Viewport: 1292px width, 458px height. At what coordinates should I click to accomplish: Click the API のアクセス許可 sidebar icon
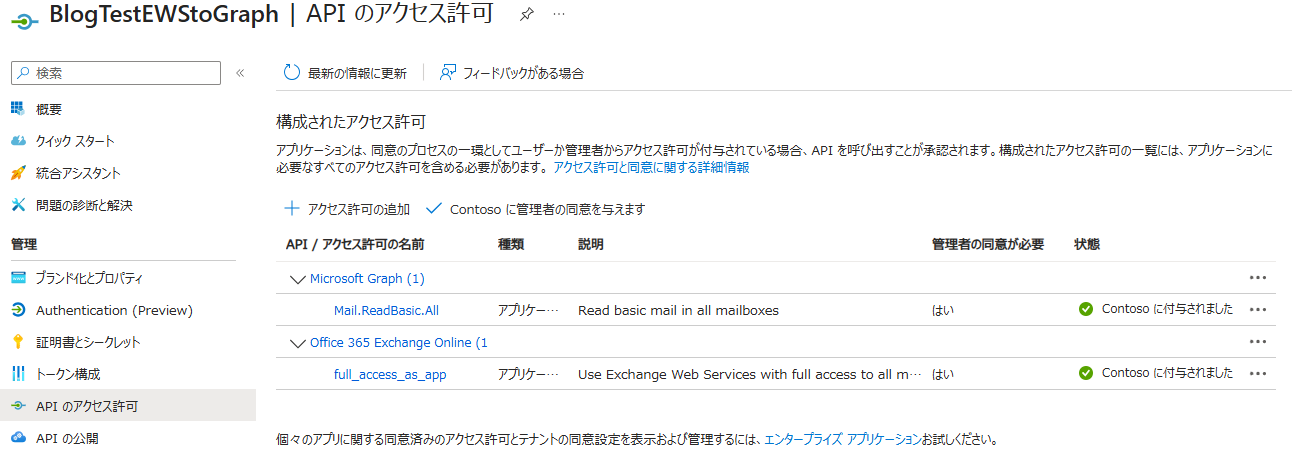click(x=18, y=406)
